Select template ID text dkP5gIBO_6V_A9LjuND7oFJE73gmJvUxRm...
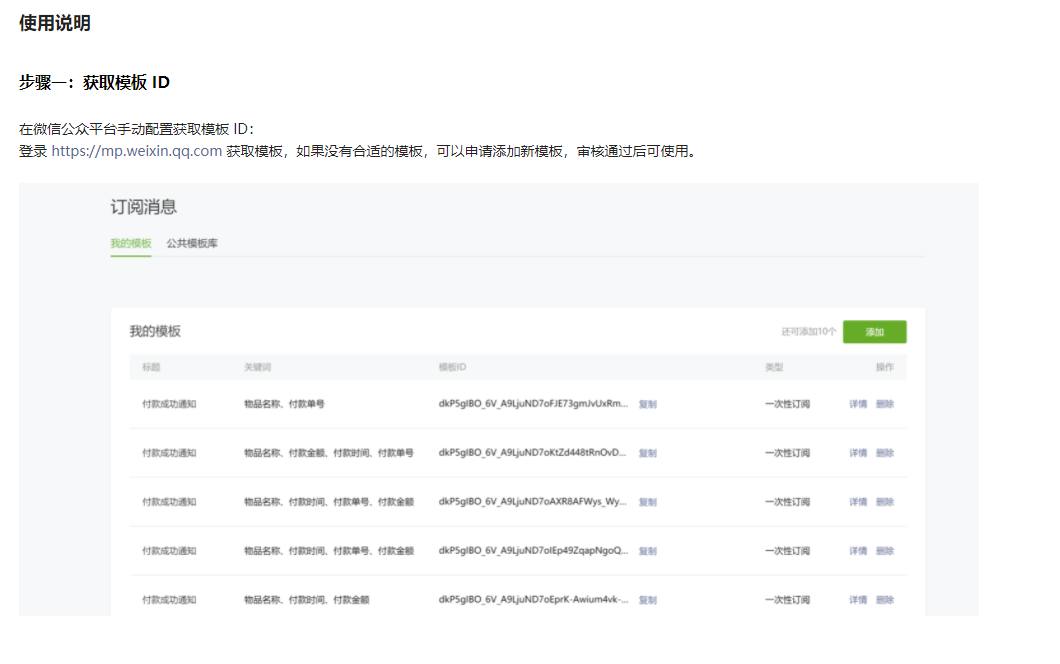 click(x=533, y=404)
